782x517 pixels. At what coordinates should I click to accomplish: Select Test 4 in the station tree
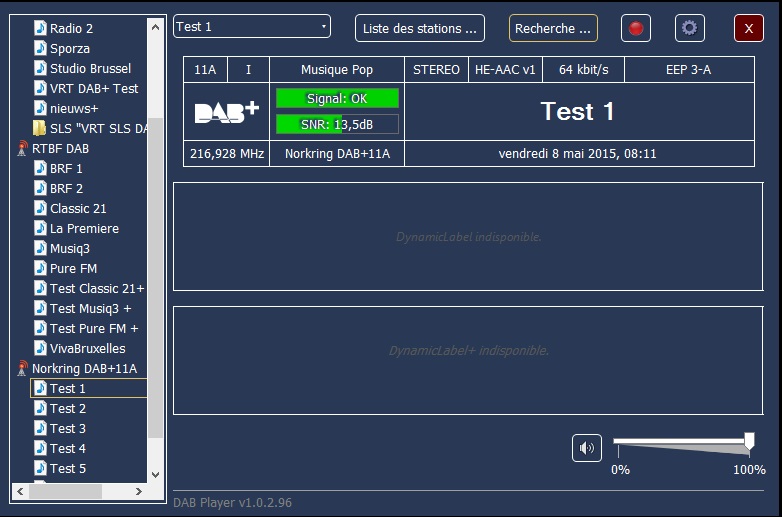point(67,448)
